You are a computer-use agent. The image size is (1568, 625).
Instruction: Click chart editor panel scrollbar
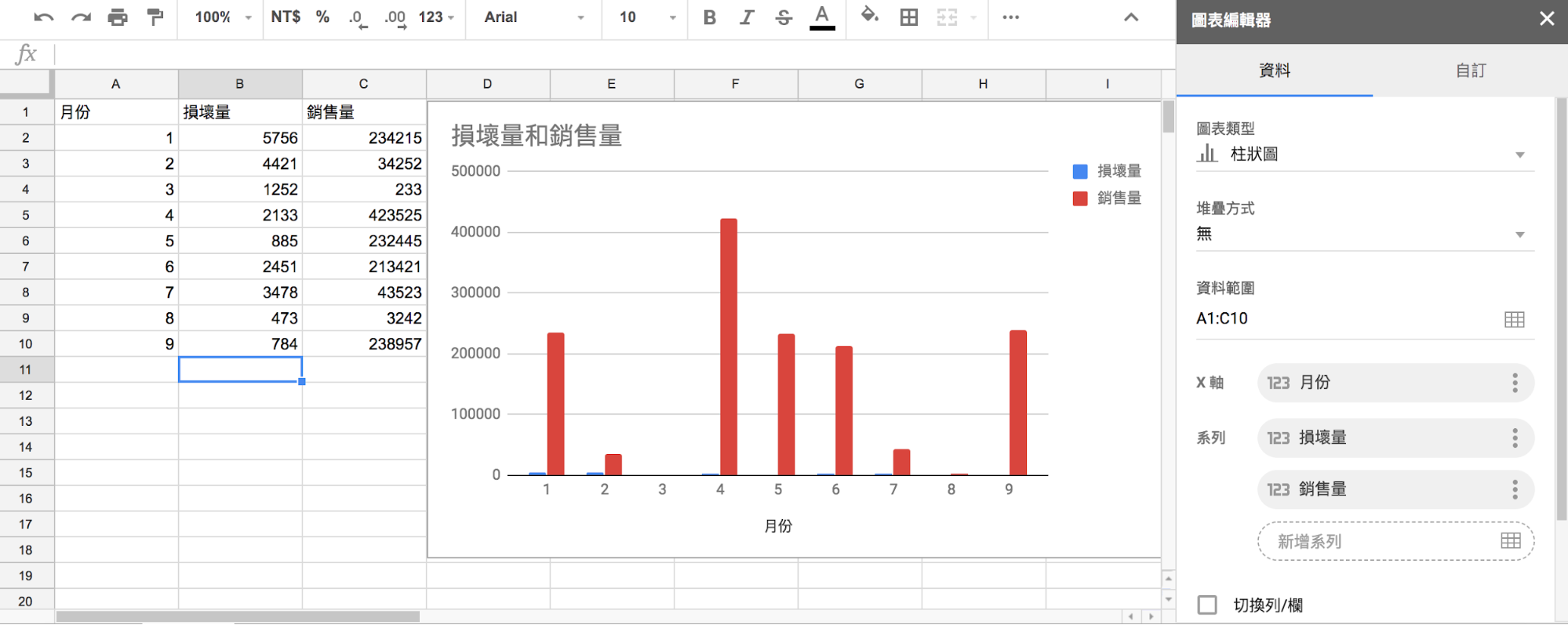pos(1561,308)
